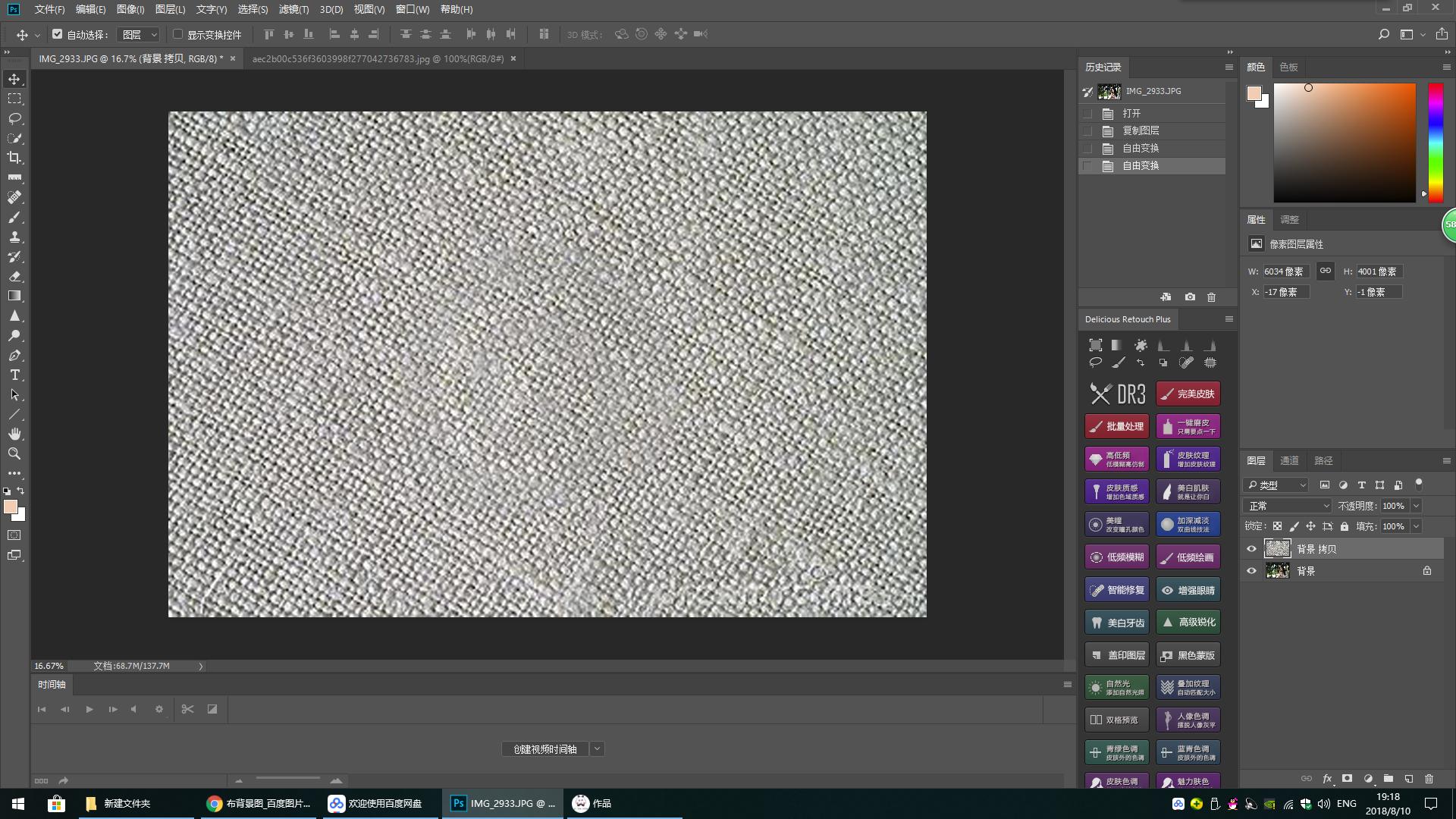This screenshot has width=1456, height=819.
Task: Select the Eraser tool
Action: pos(14,276)
